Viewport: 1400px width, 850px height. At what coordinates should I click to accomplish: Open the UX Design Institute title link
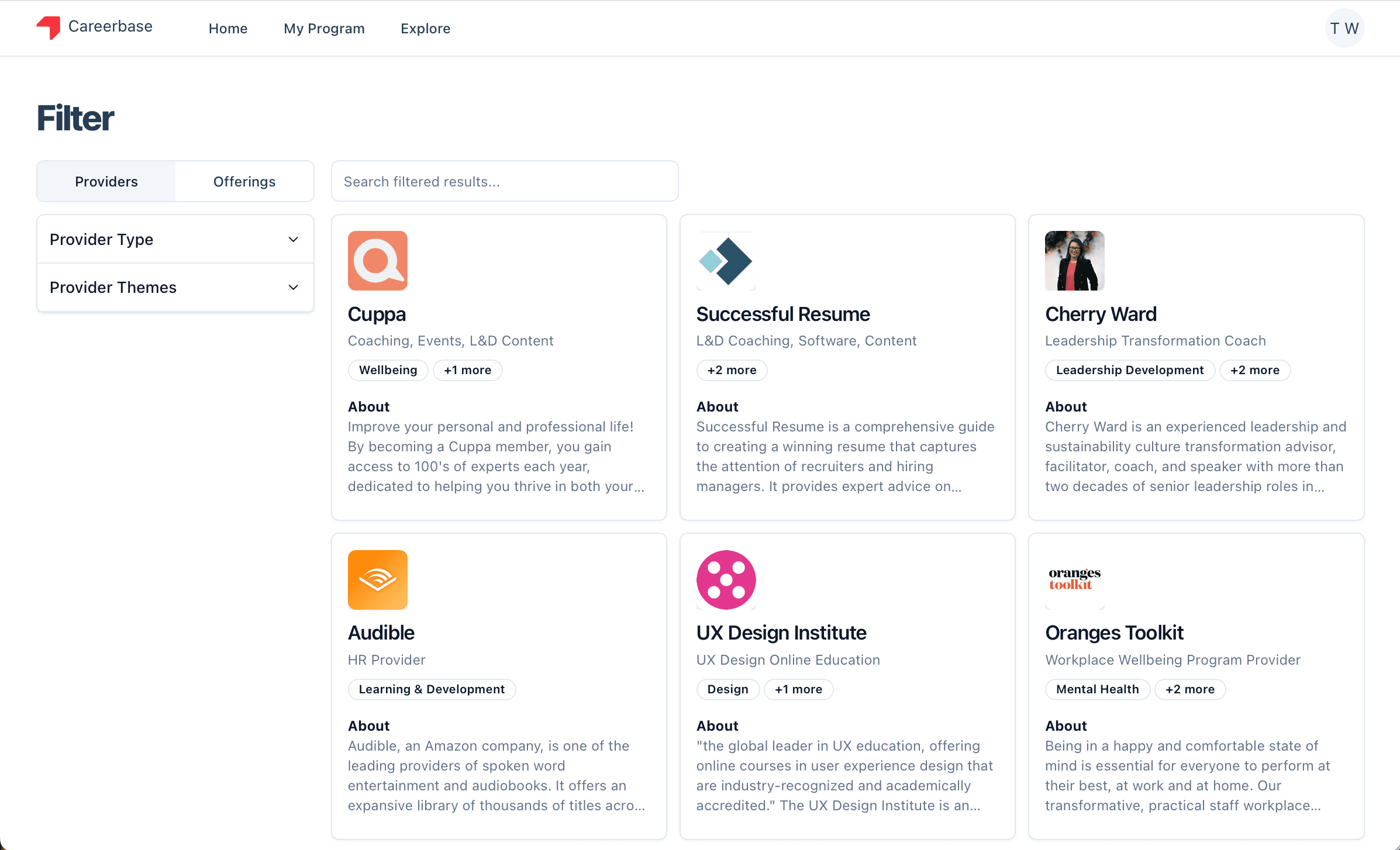[x=781, y=633]
